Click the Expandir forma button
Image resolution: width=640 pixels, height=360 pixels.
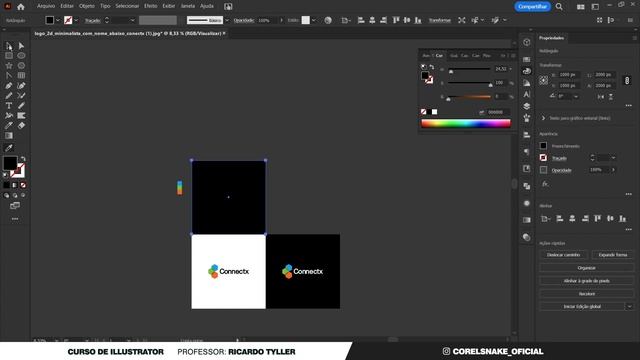[x=613, y=255]
